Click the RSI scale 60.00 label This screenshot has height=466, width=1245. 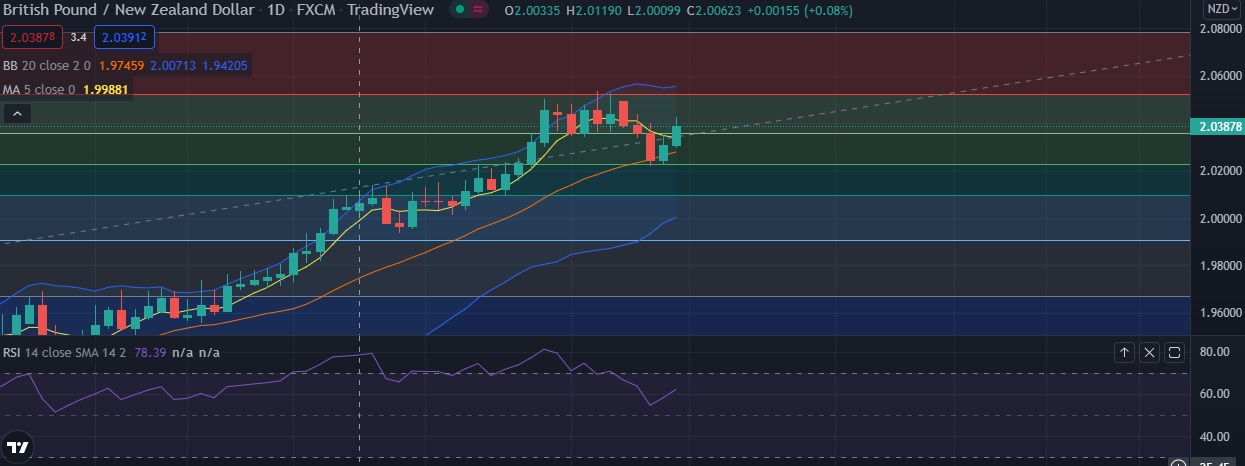click(x=1214, y=394)
